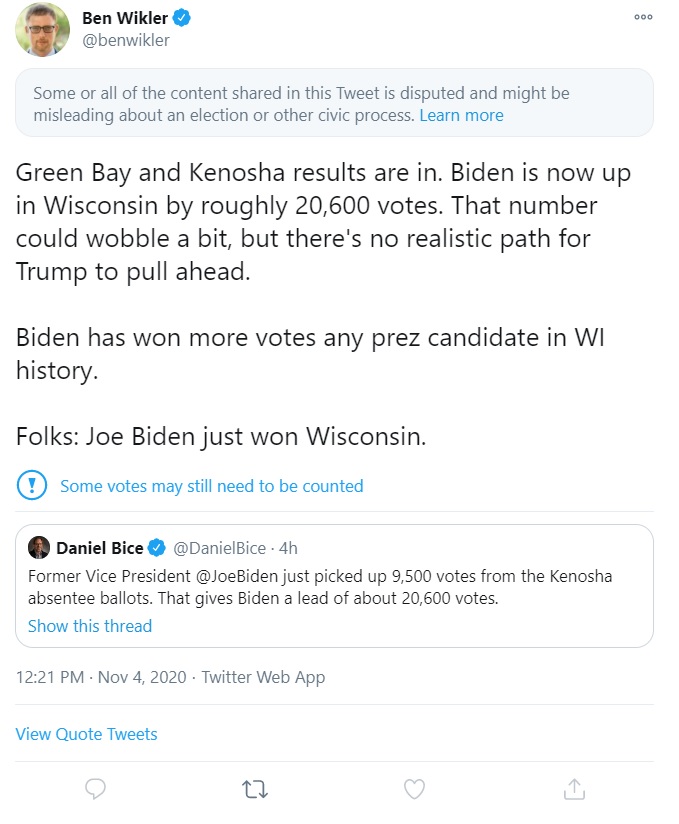
Task: Click Show this thread link
Action: [90, 626]
